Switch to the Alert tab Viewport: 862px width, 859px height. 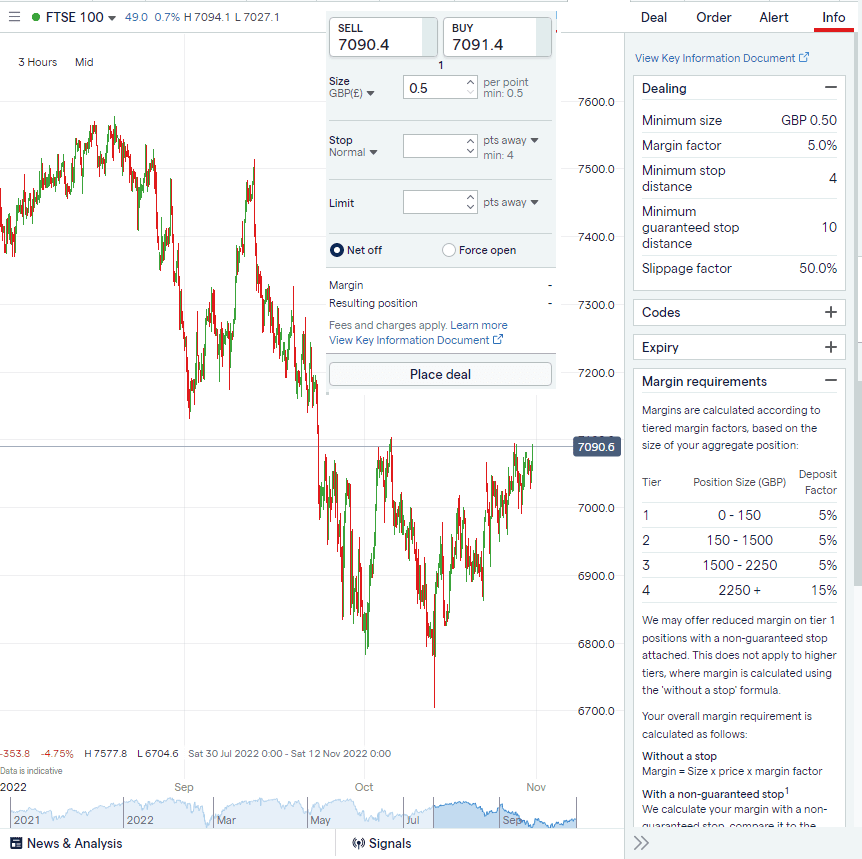(773, 17)
